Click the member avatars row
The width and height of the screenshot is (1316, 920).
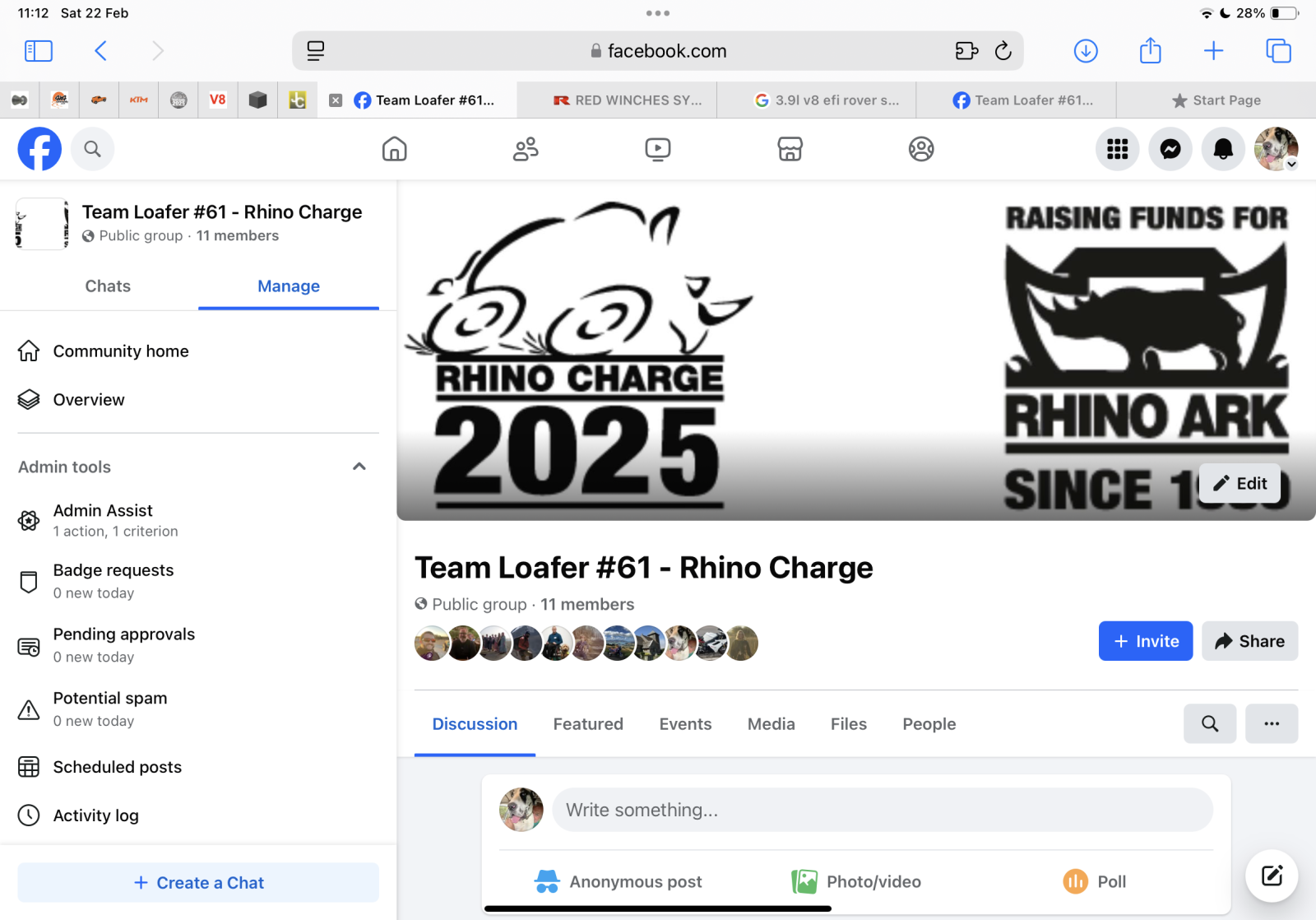(586, 644)
